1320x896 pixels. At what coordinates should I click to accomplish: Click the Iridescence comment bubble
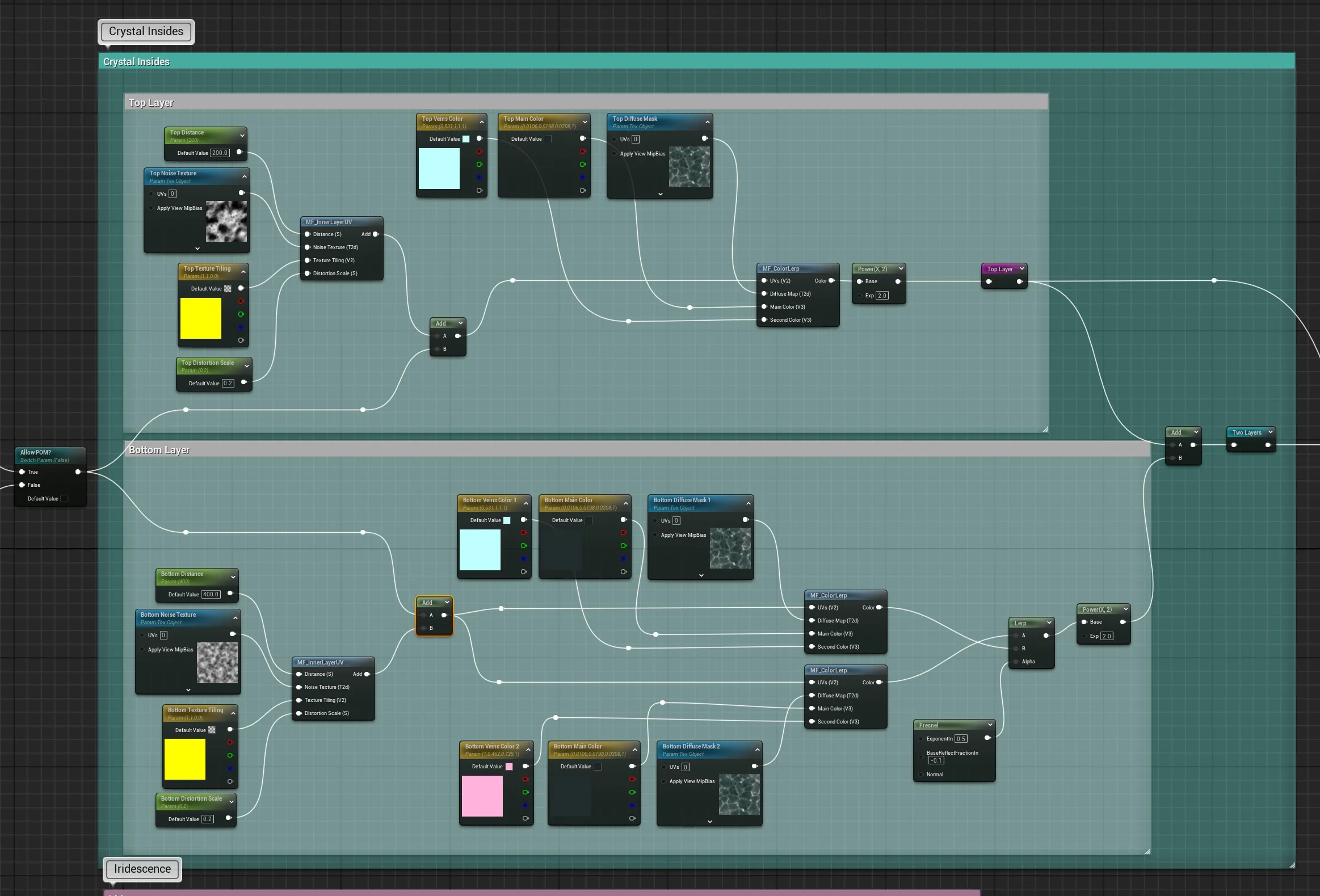click(x=142, y=869)
